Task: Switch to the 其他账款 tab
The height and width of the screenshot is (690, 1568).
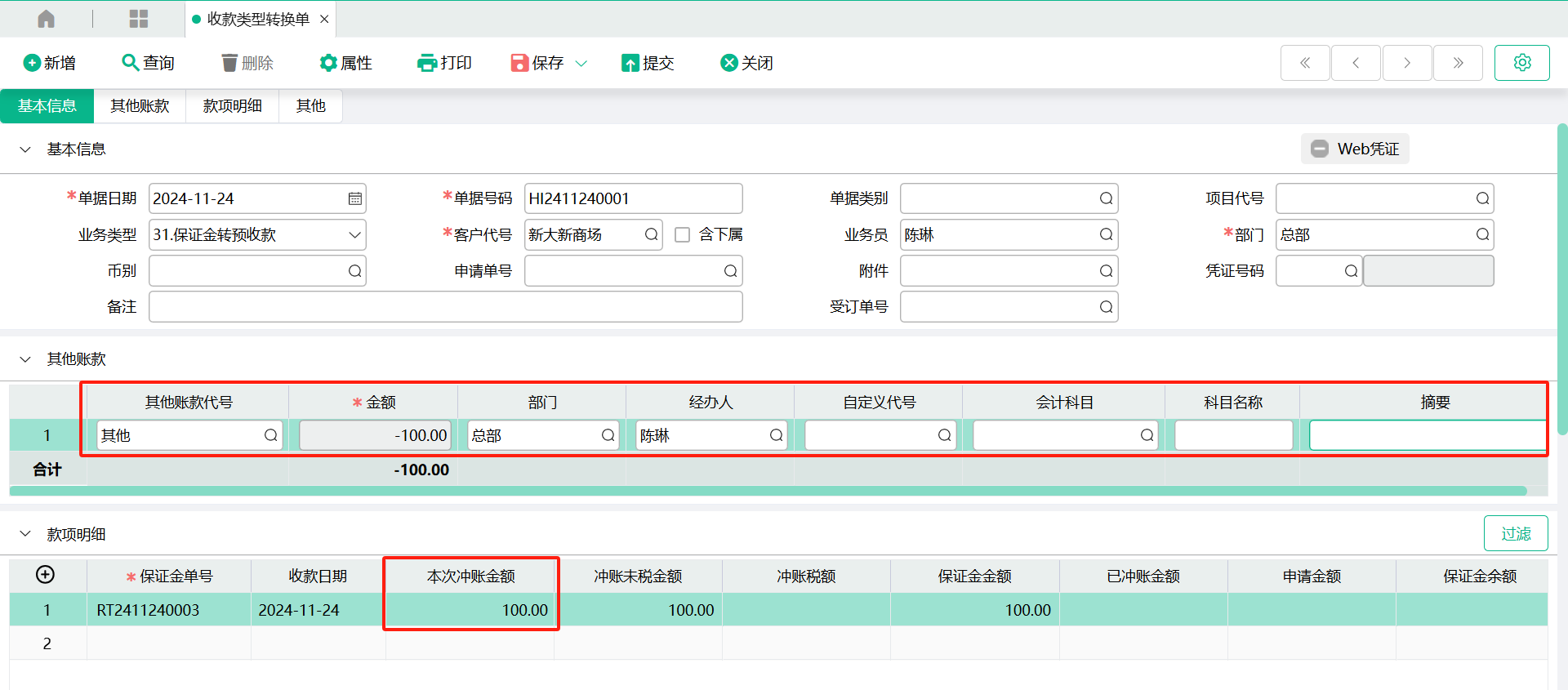Action: point(140,106)
